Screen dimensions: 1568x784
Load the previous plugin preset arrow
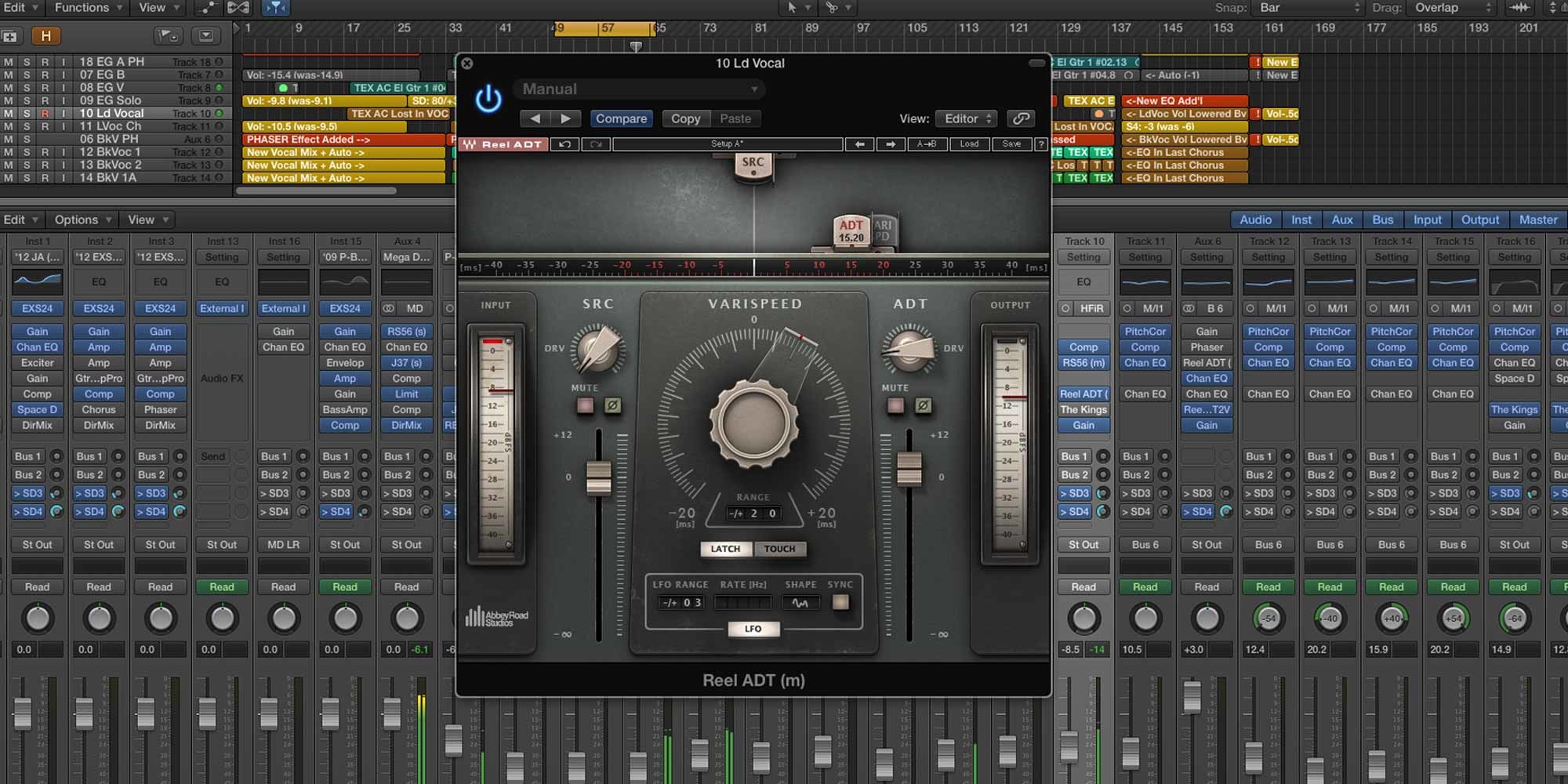click(535, 118)
